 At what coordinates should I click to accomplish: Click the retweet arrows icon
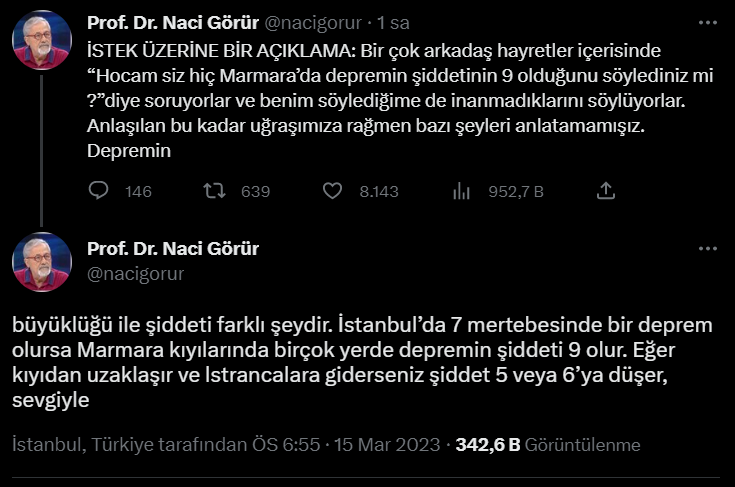214,191
